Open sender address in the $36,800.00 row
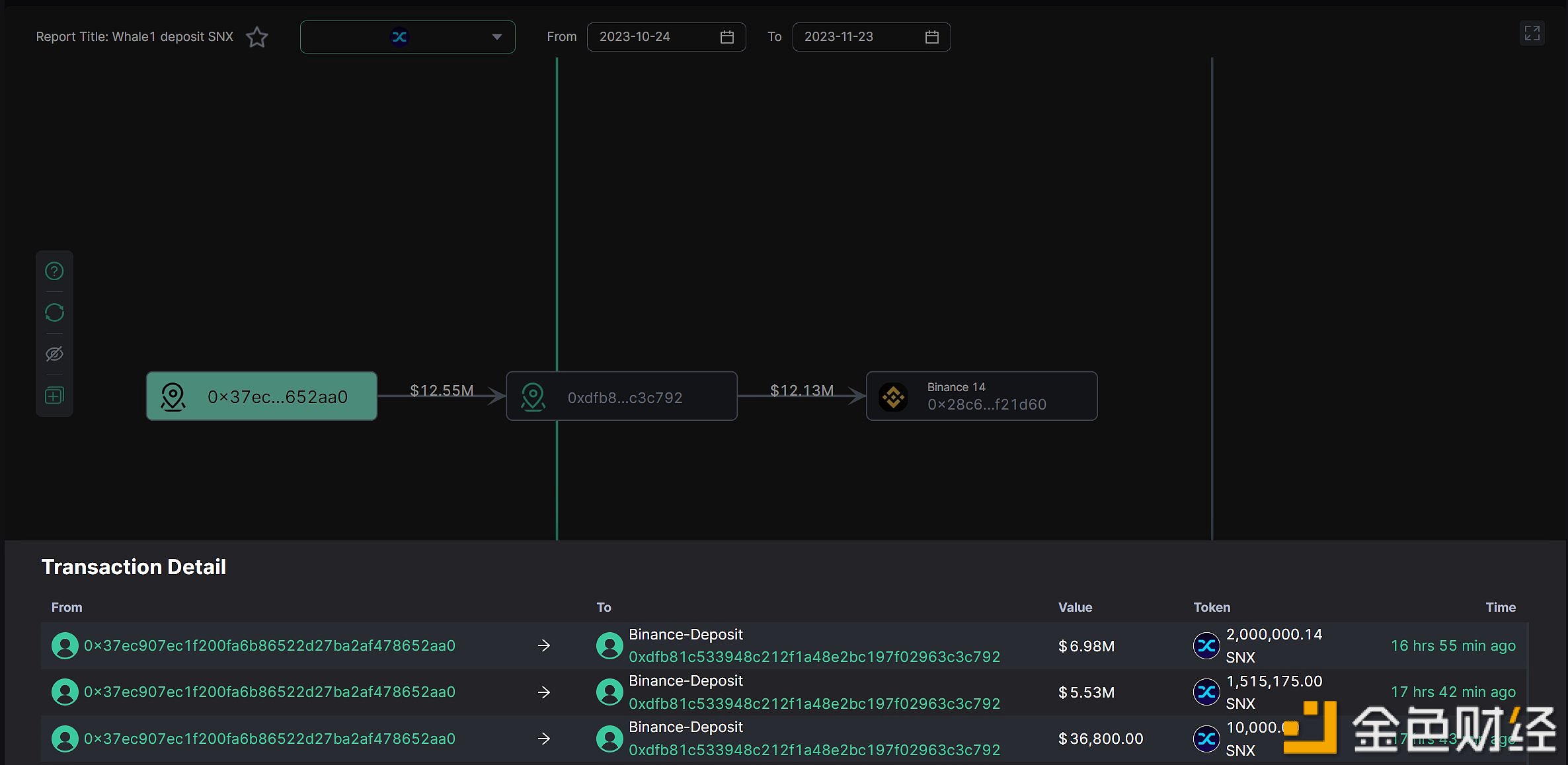1568x765 pixels. tap(270, 739)
